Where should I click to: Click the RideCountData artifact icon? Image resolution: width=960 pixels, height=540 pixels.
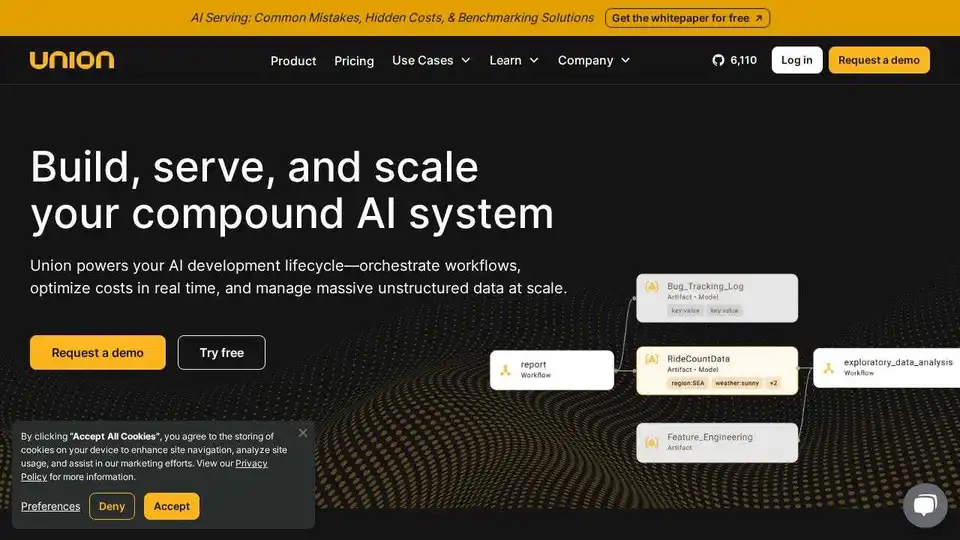651,359
